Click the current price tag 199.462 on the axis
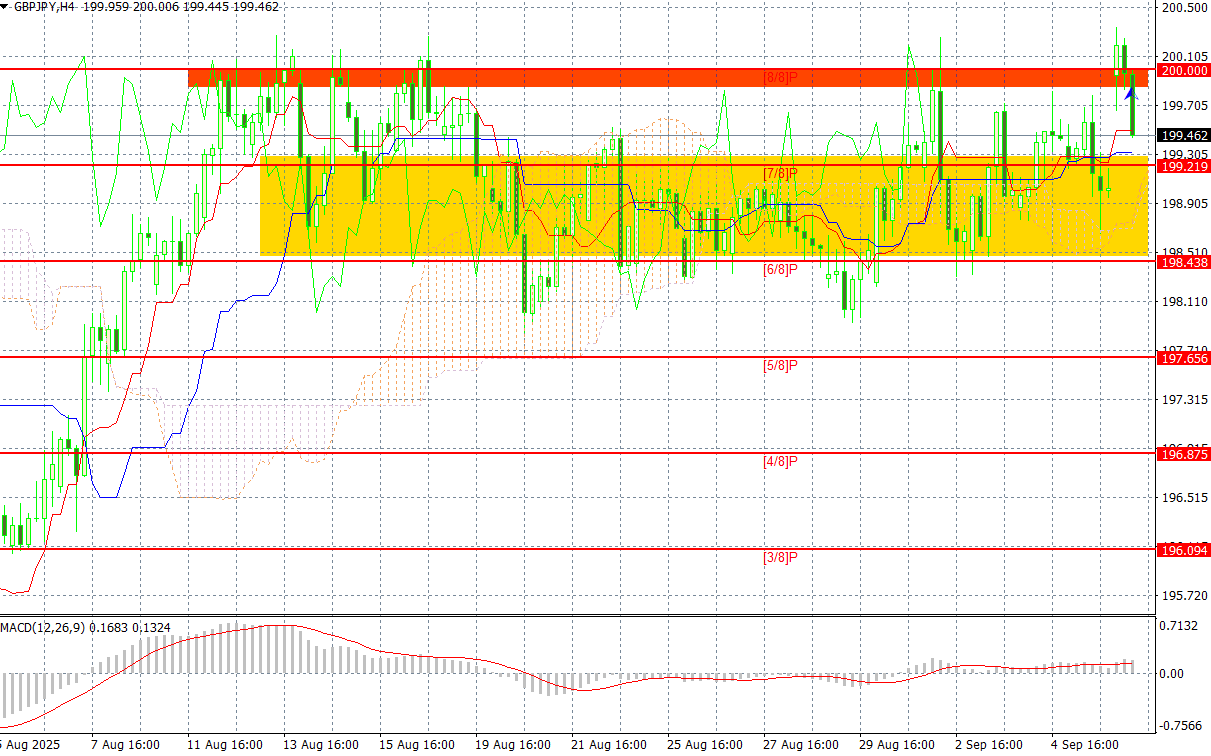 [x=1182, y=135]
